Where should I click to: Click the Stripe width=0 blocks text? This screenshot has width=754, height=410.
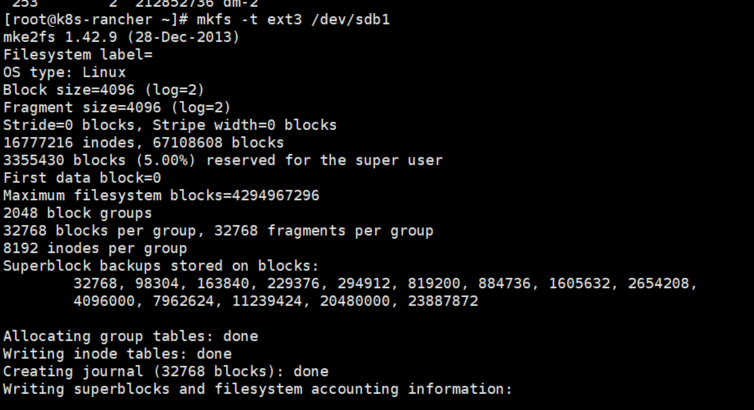click(244, 125)
